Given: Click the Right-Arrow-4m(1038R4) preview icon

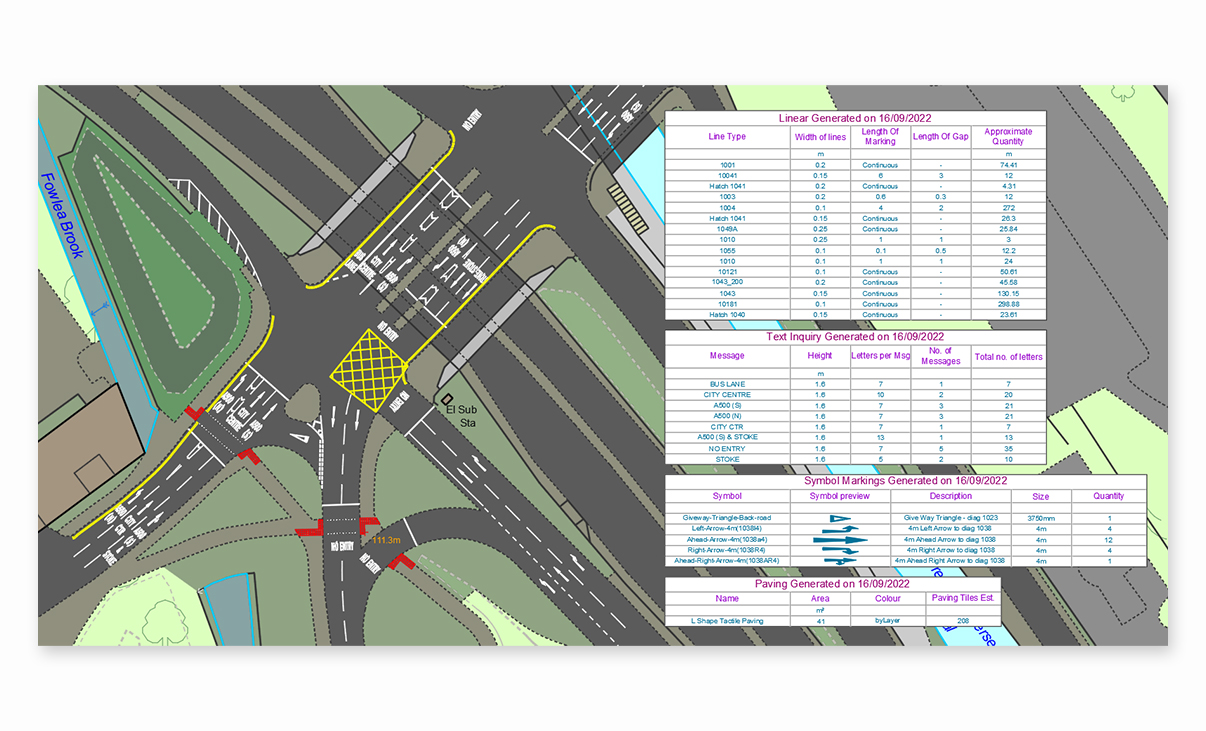Looking at the screenshot, I should coord(841,550).
